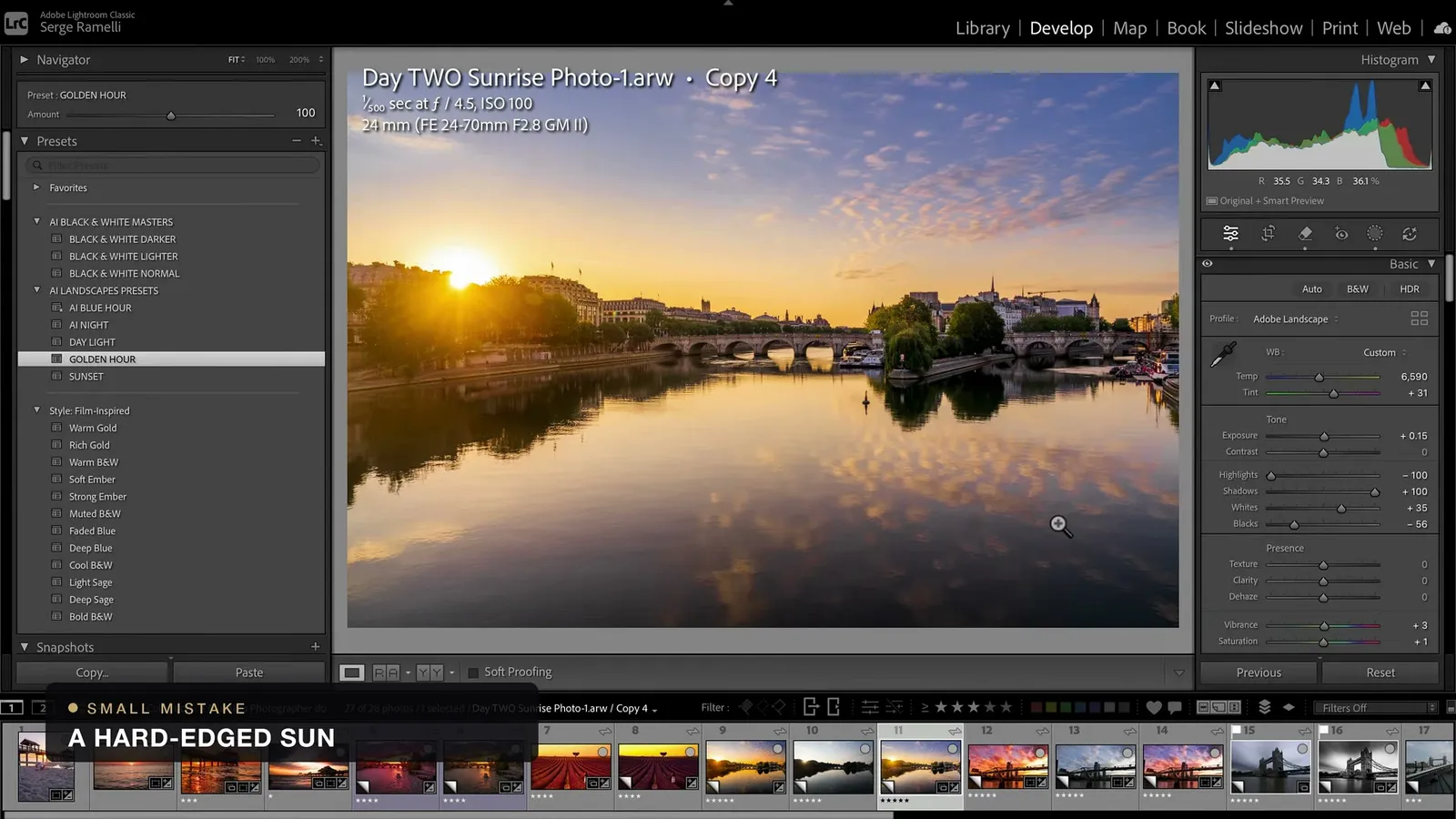Click the Auto tone button
The width and height of the screenshot is (1456, 819).
point(1312,289)
